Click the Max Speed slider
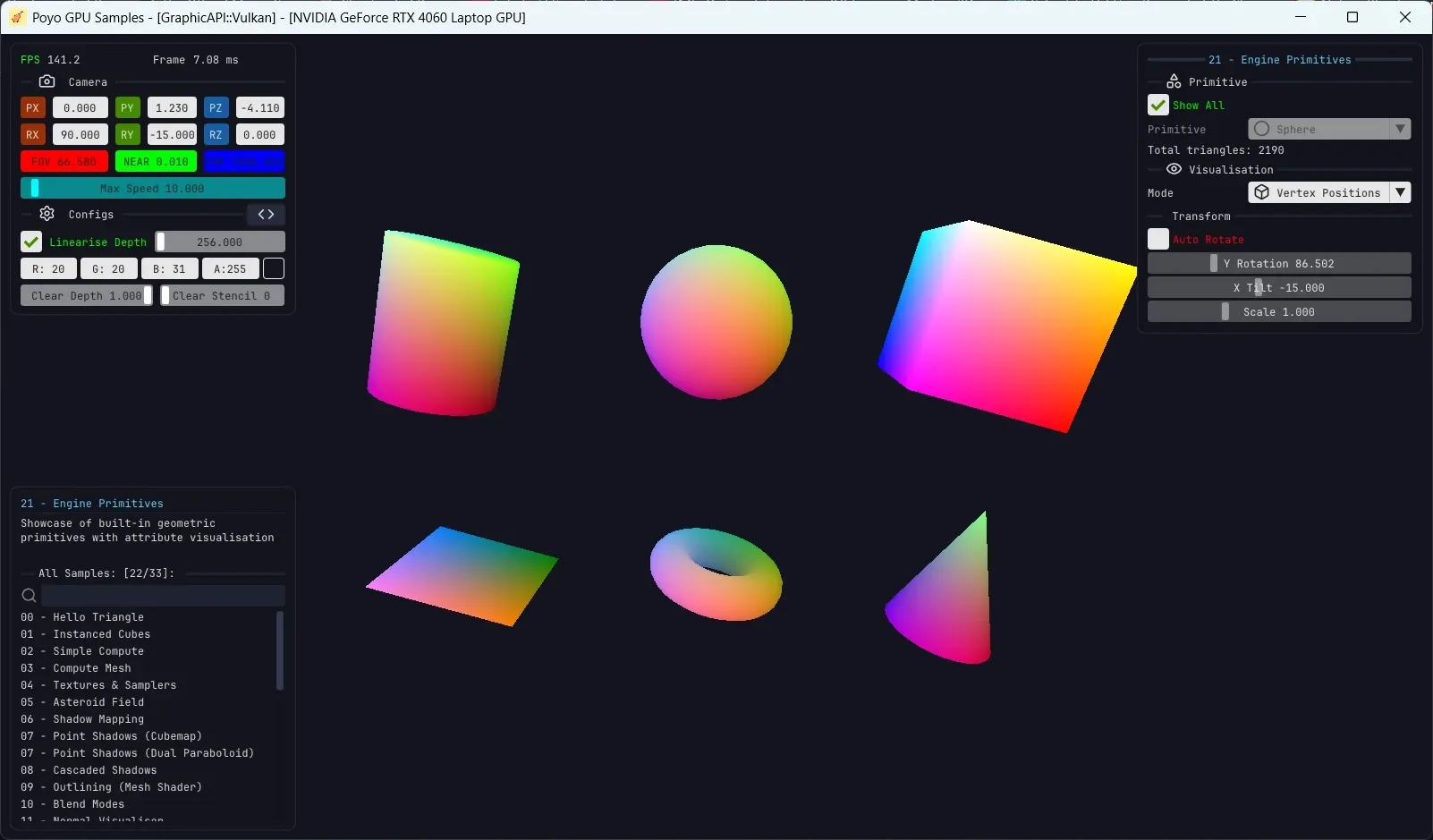Screen dimensions: 1433x840 pyautogui.click(x=152, y=188)
